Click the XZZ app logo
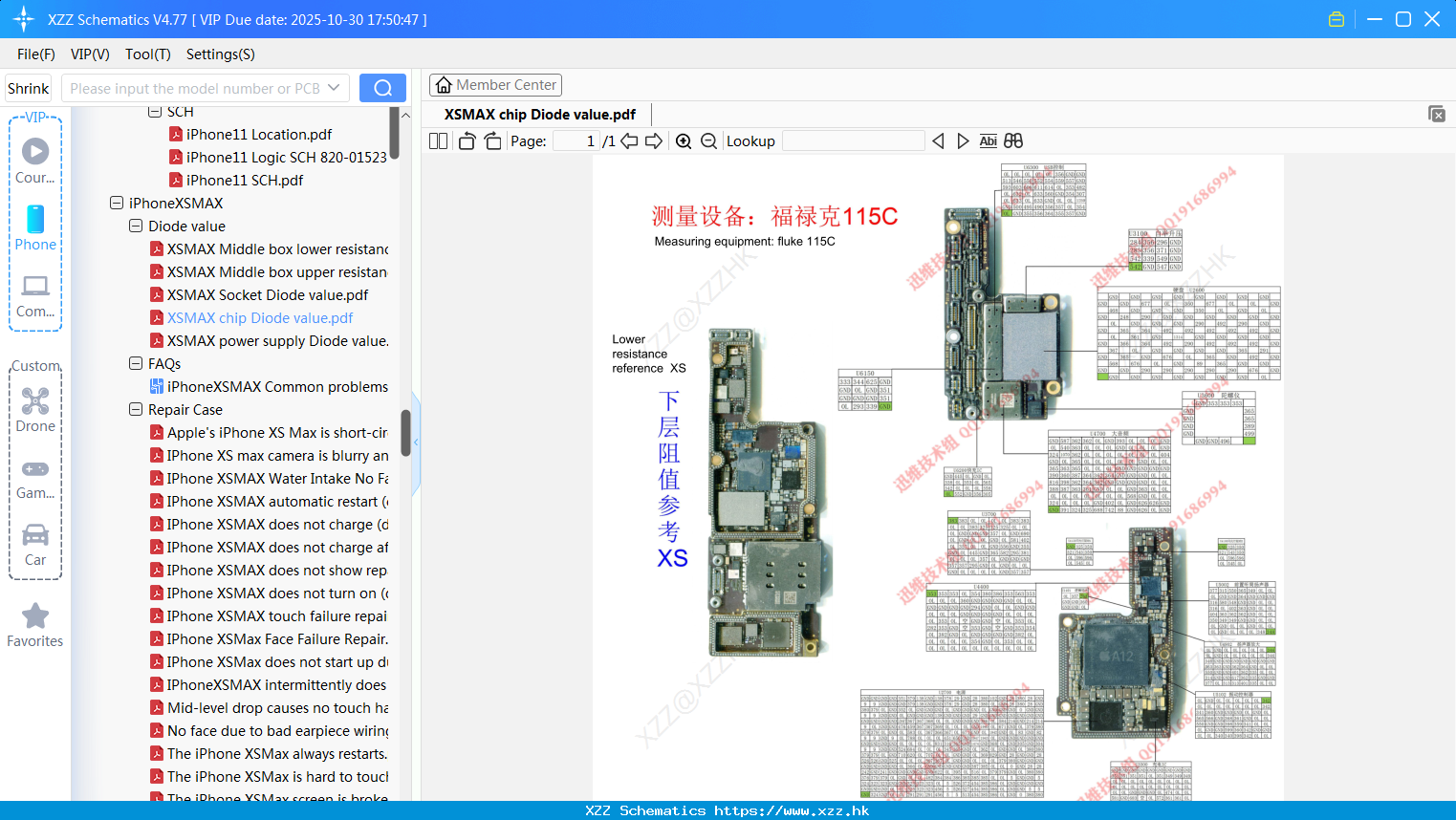The height and width of the screenshot is (820, 1456). click(23, 19)
